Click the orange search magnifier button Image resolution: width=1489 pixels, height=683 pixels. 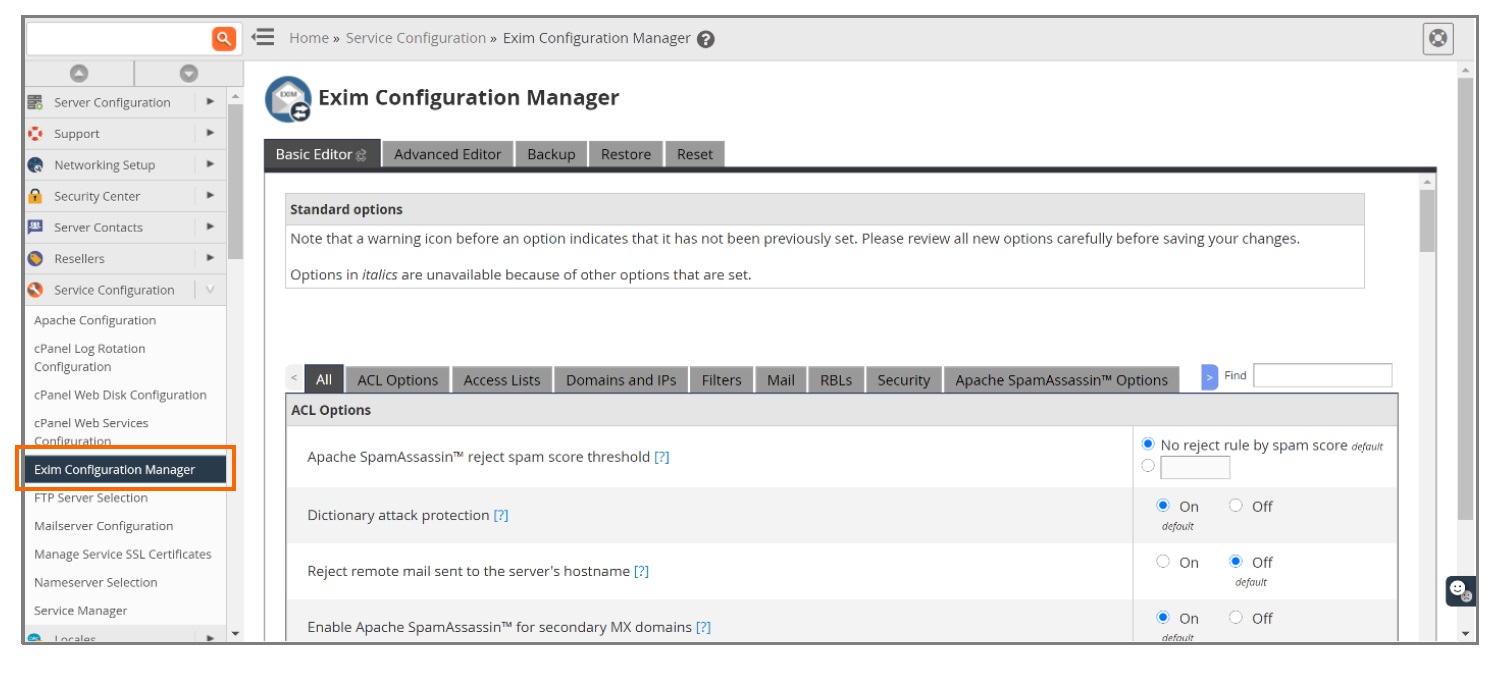click(225, 39)
